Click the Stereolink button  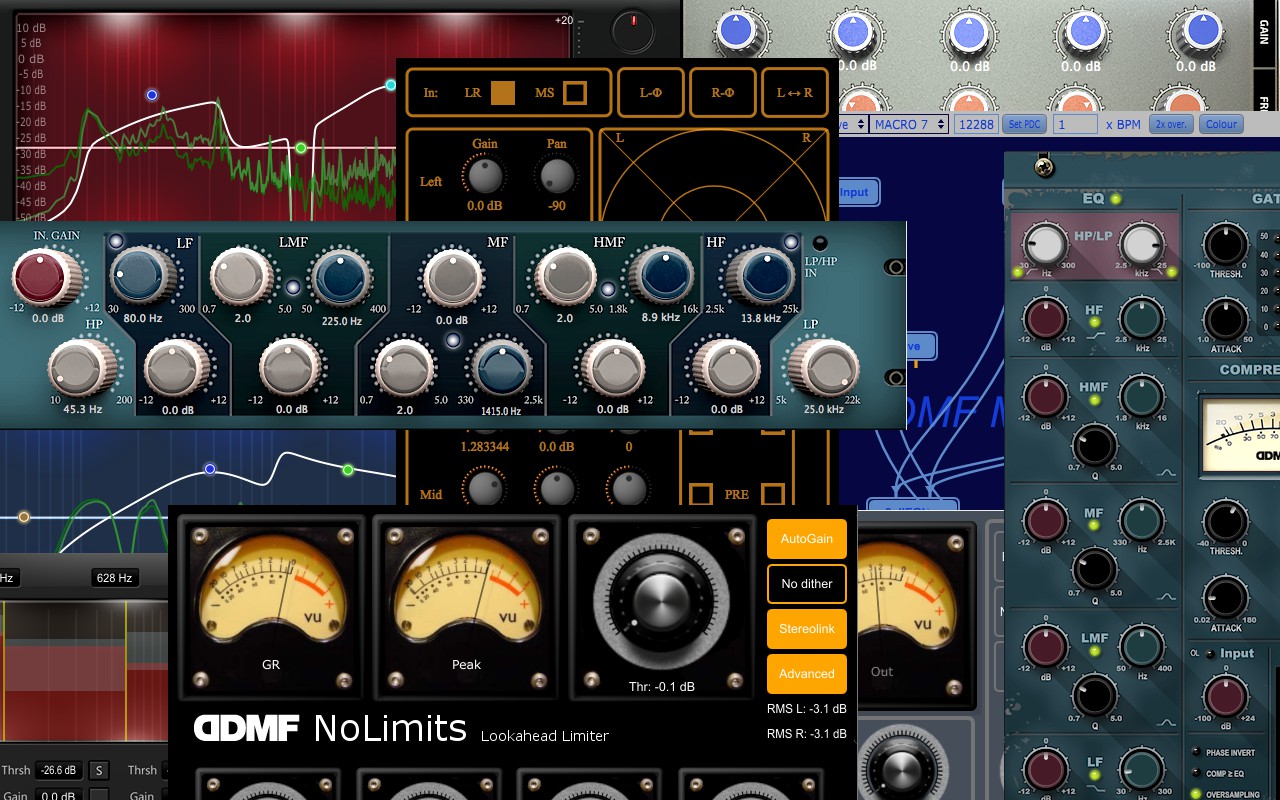pos(807,629)
